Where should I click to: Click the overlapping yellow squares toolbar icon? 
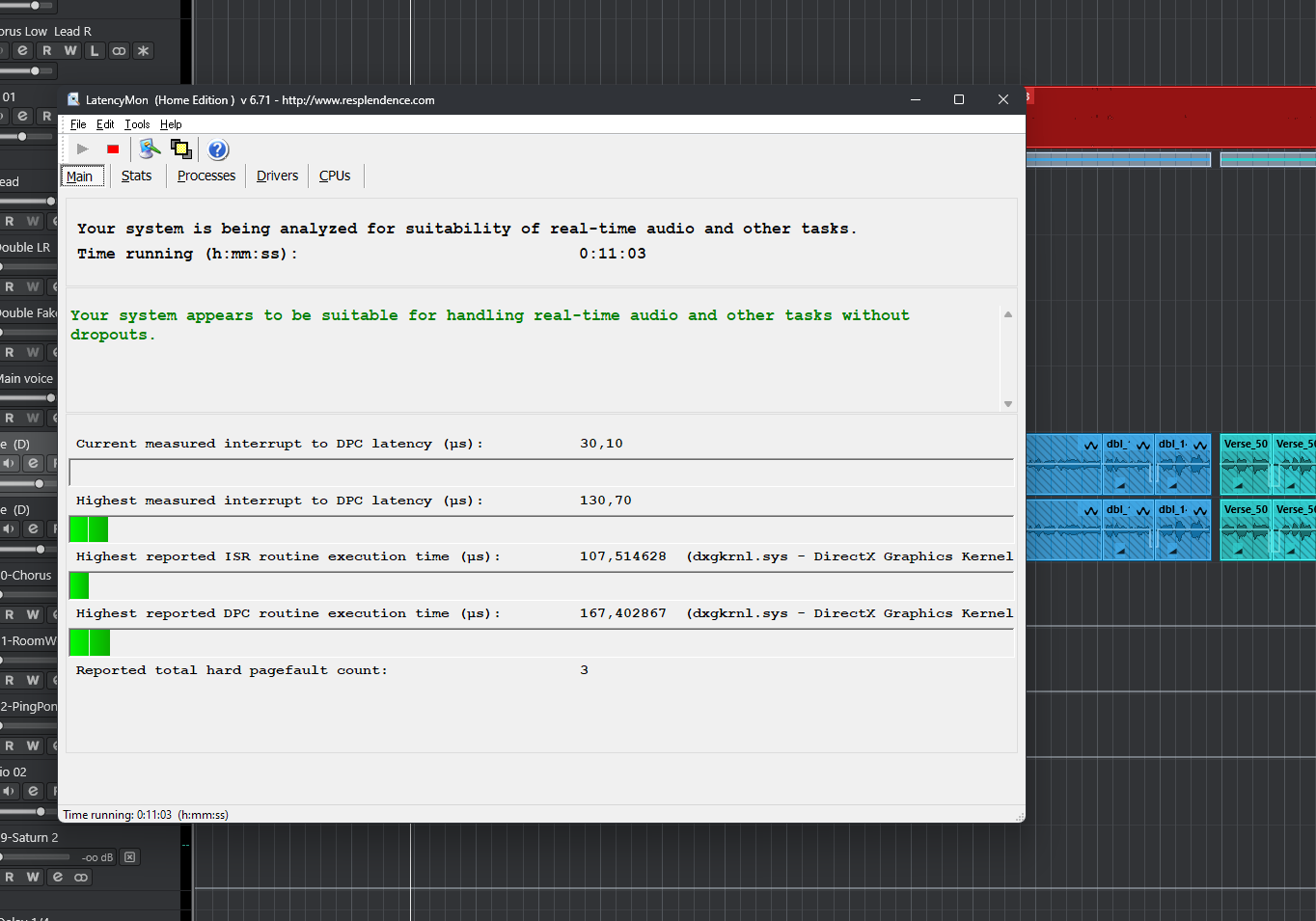[180, 149]
